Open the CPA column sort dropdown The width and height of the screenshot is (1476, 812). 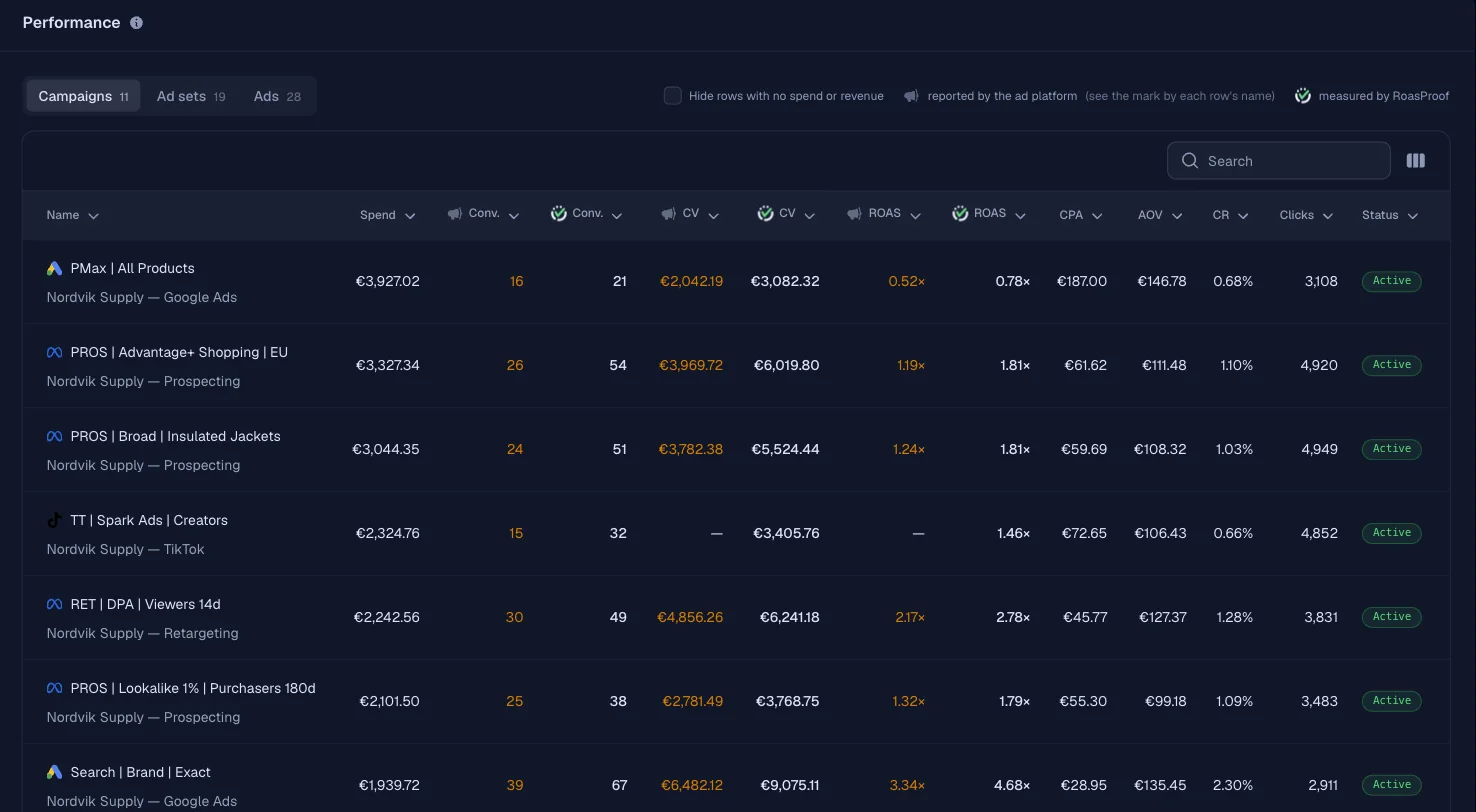click(x=1097, y=216)
